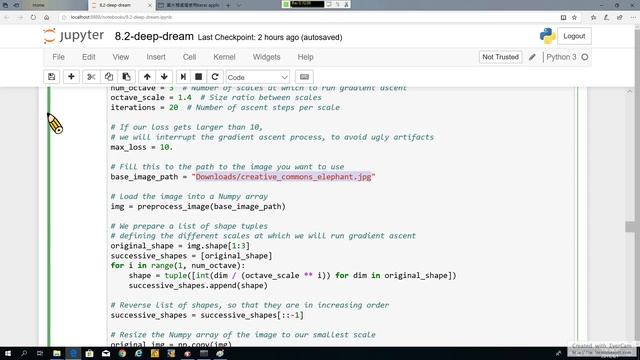Click the original_shape = img.shape[1:3] line

180,246
